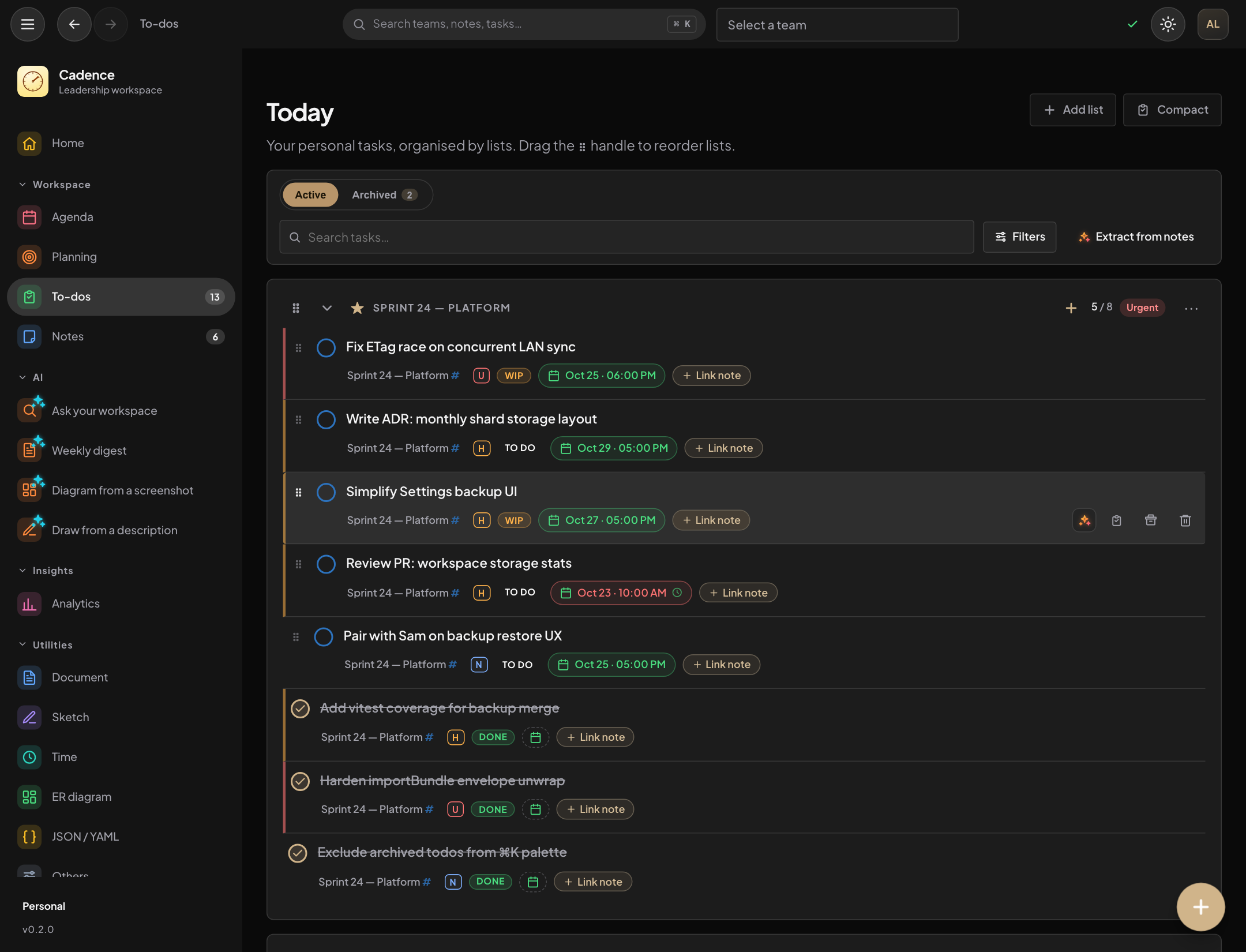Click the H priority badge on Write ADR task

tap(482, 448)
